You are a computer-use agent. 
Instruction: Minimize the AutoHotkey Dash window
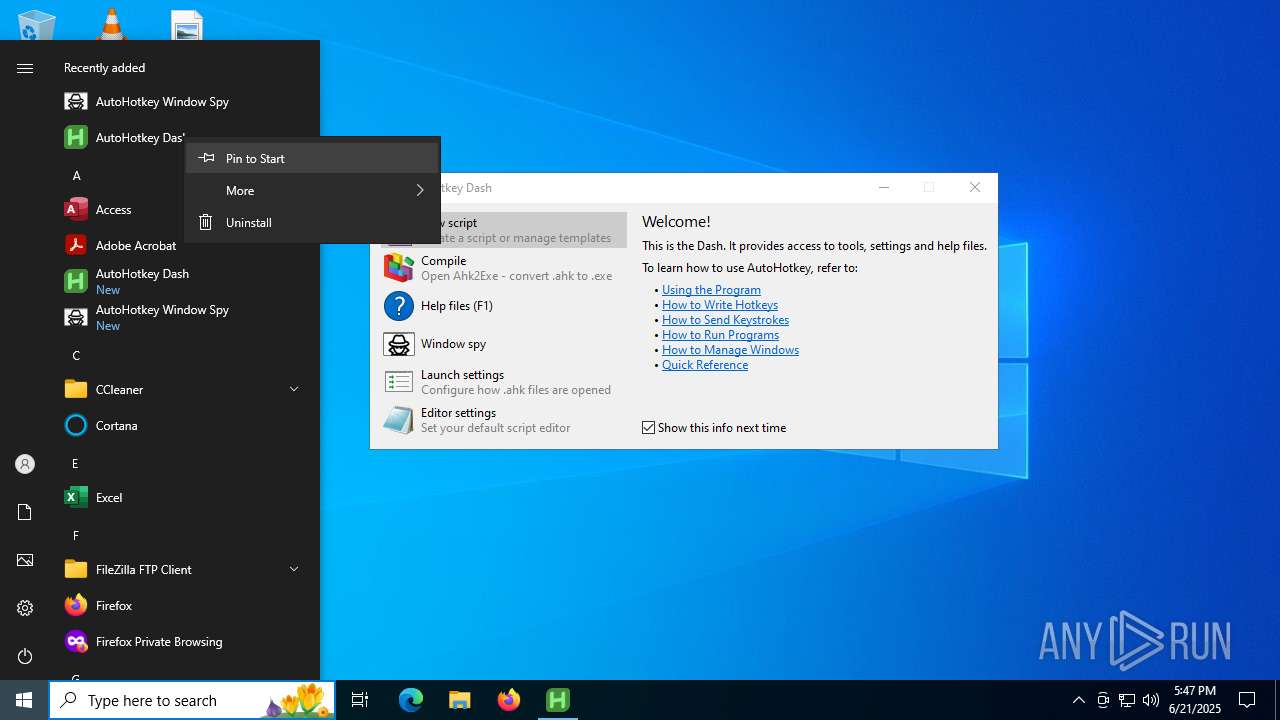(883, 187)
